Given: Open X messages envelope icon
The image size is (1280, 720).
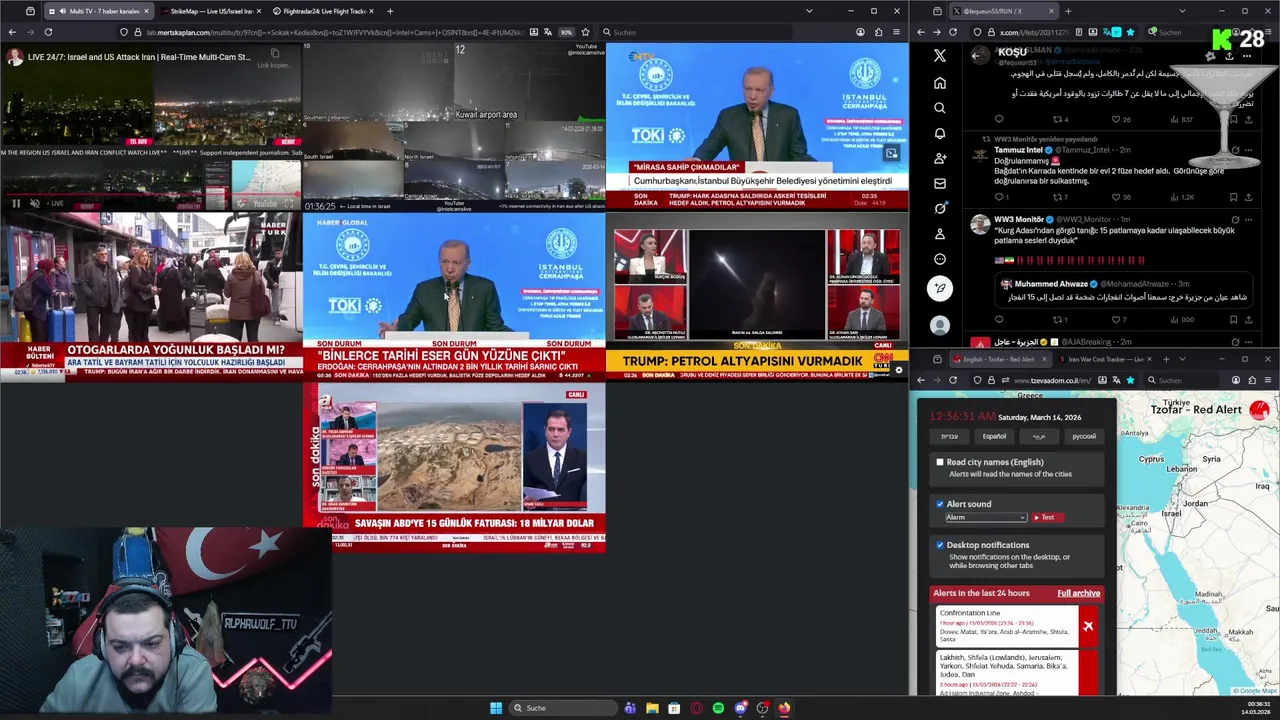Looking at the screenshot, I should (939, 184).
